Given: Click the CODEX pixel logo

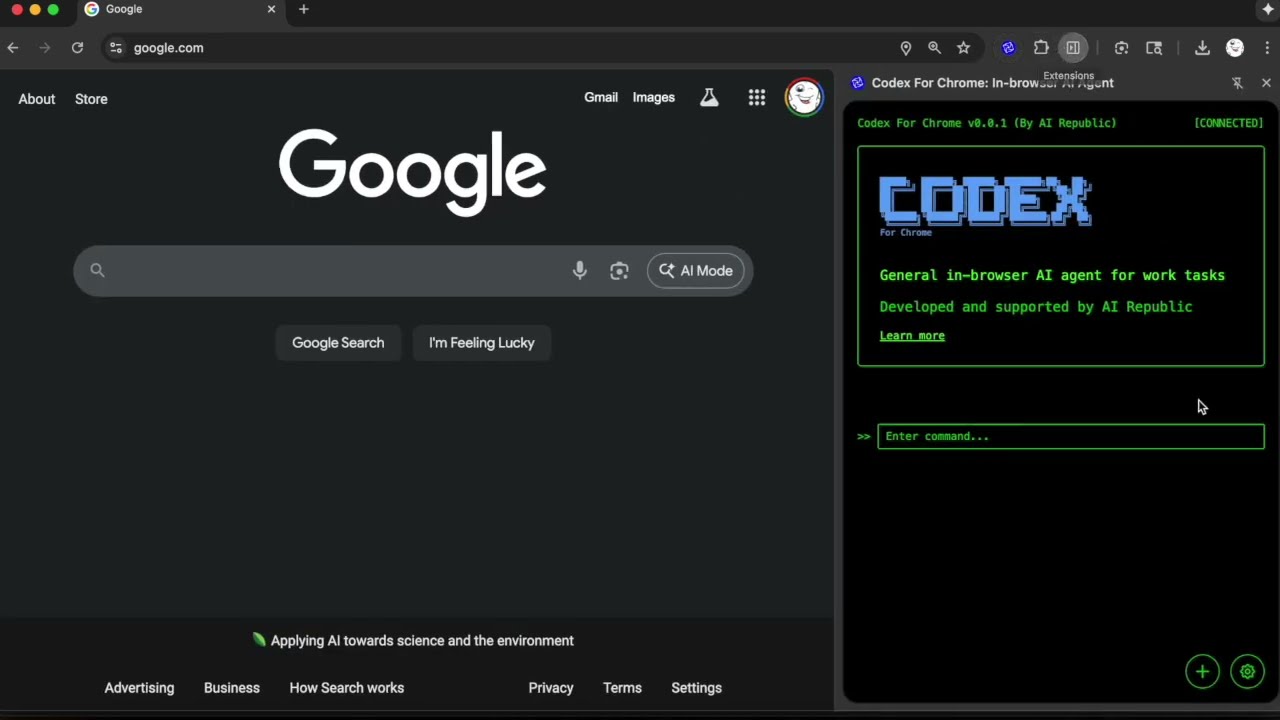Looking at the screenshot, I should (985, 202).
